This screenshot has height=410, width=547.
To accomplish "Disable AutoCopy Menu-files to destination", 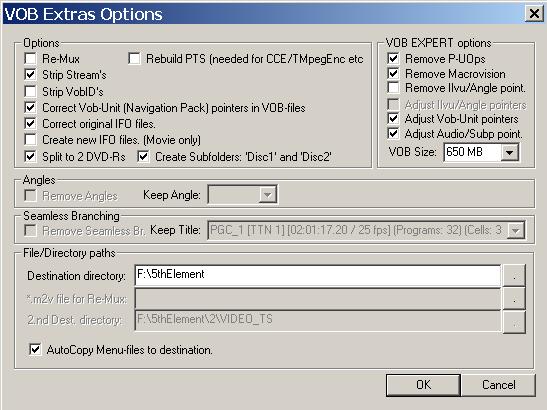I will point(35,349).
